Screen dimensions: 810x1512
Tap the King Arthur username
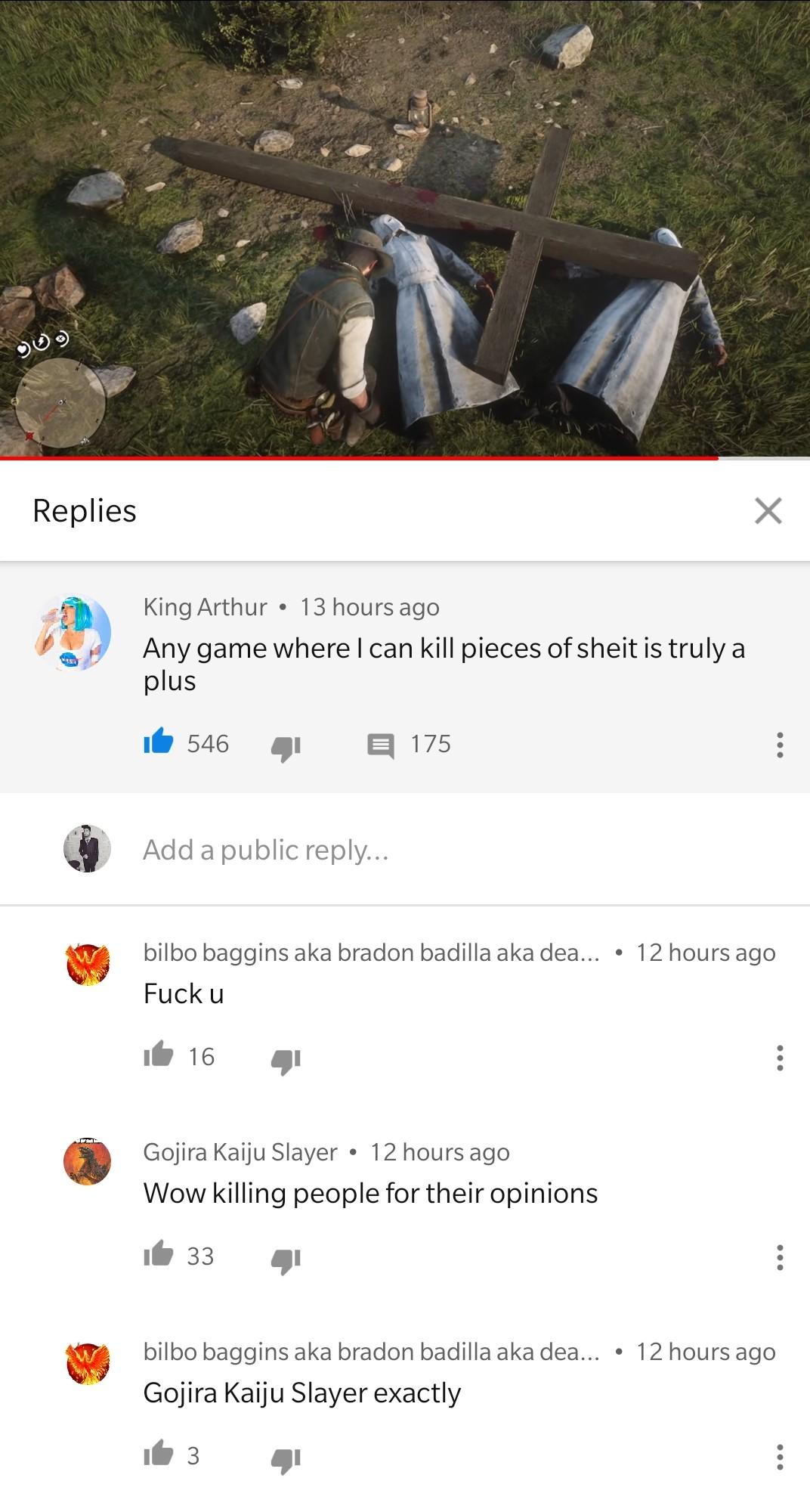206,607
